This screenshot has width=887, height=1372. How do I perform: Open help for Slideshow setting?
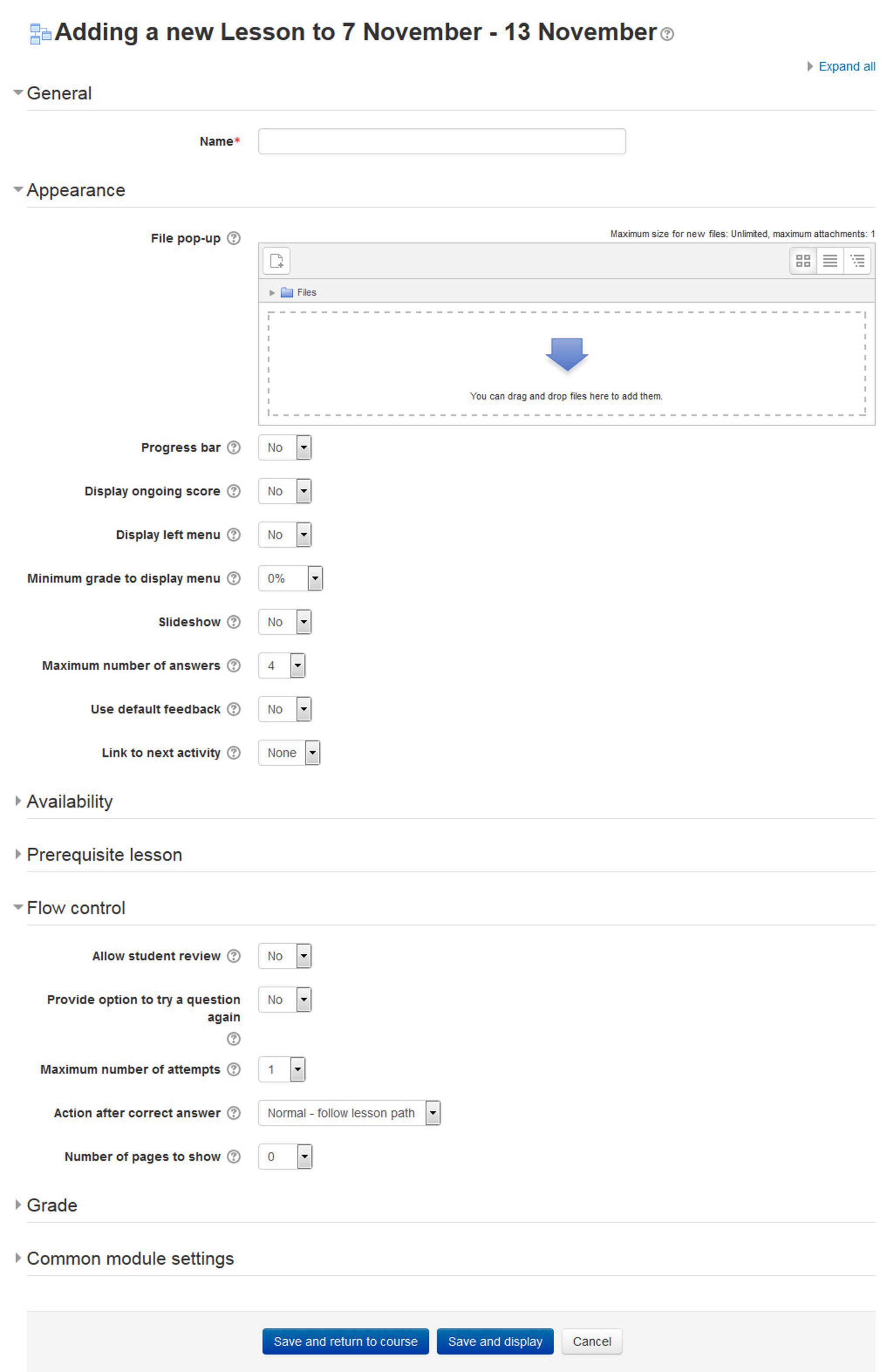tap(234, 622)
